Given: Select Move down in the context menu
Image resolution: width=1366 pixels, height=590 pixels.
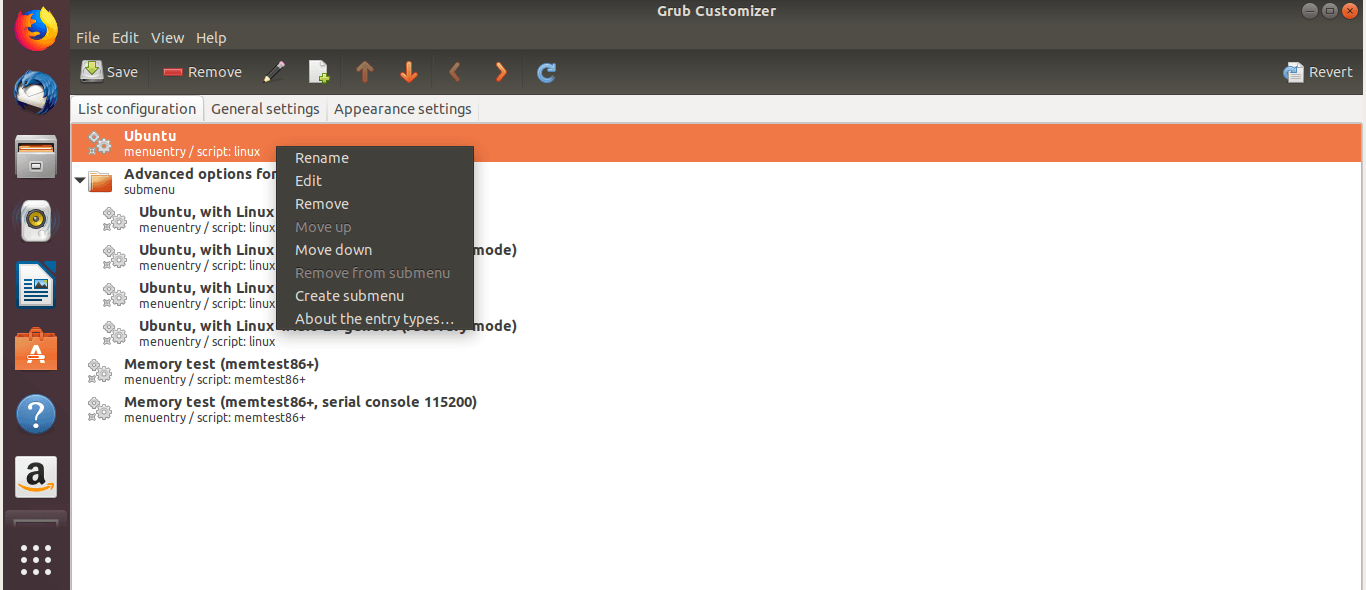Looking at the screenshot, I should tap(374, 250).
